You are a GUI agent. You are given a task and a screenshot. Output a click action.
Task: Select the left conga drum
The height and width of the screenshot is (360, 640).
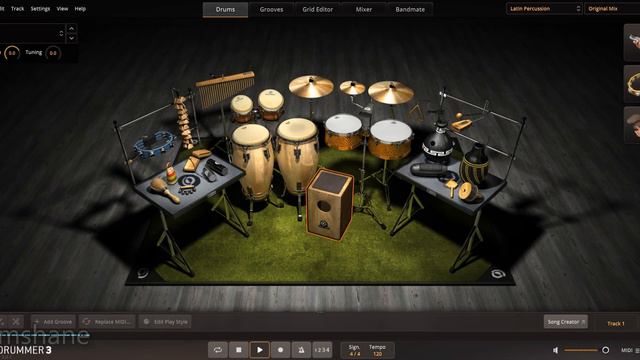pos(252,161)
